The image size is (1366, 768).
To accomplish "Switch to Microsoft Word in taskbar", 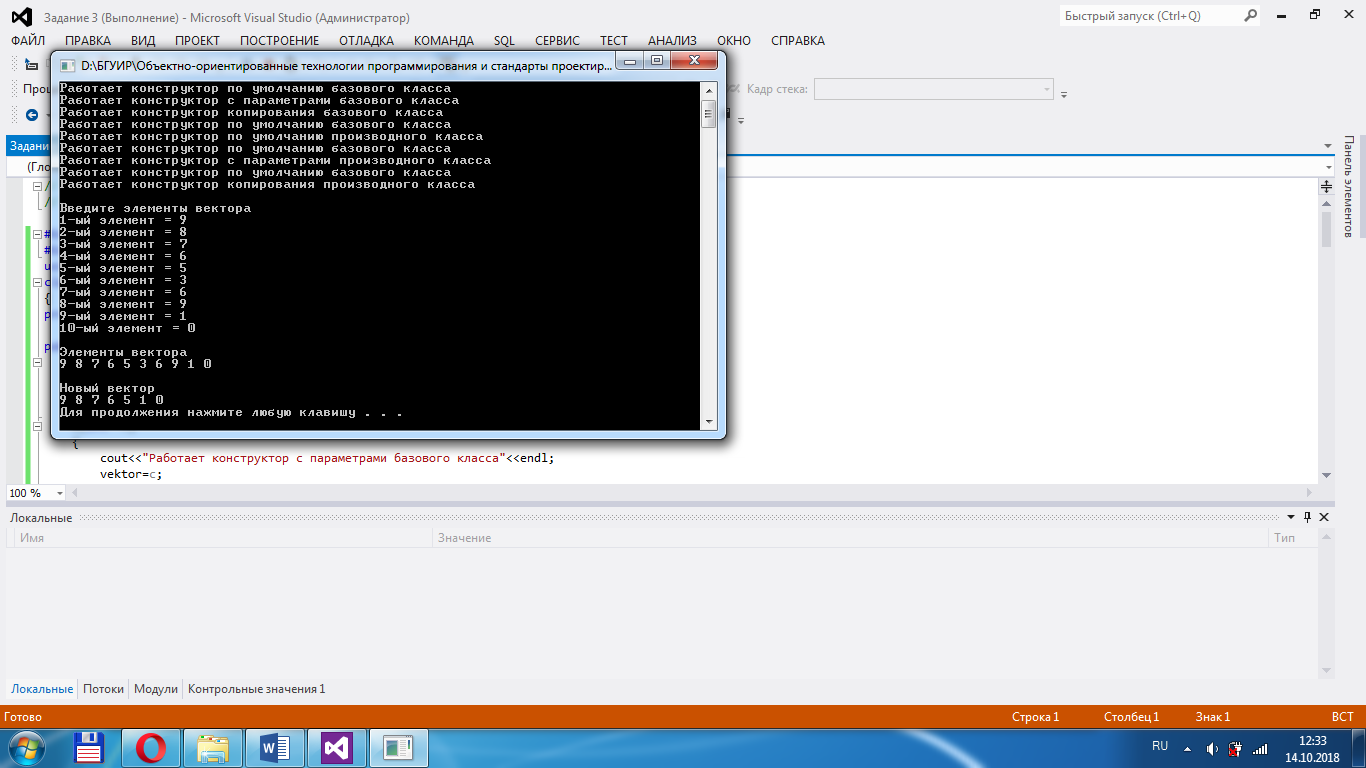I will [x=274, y=747].
